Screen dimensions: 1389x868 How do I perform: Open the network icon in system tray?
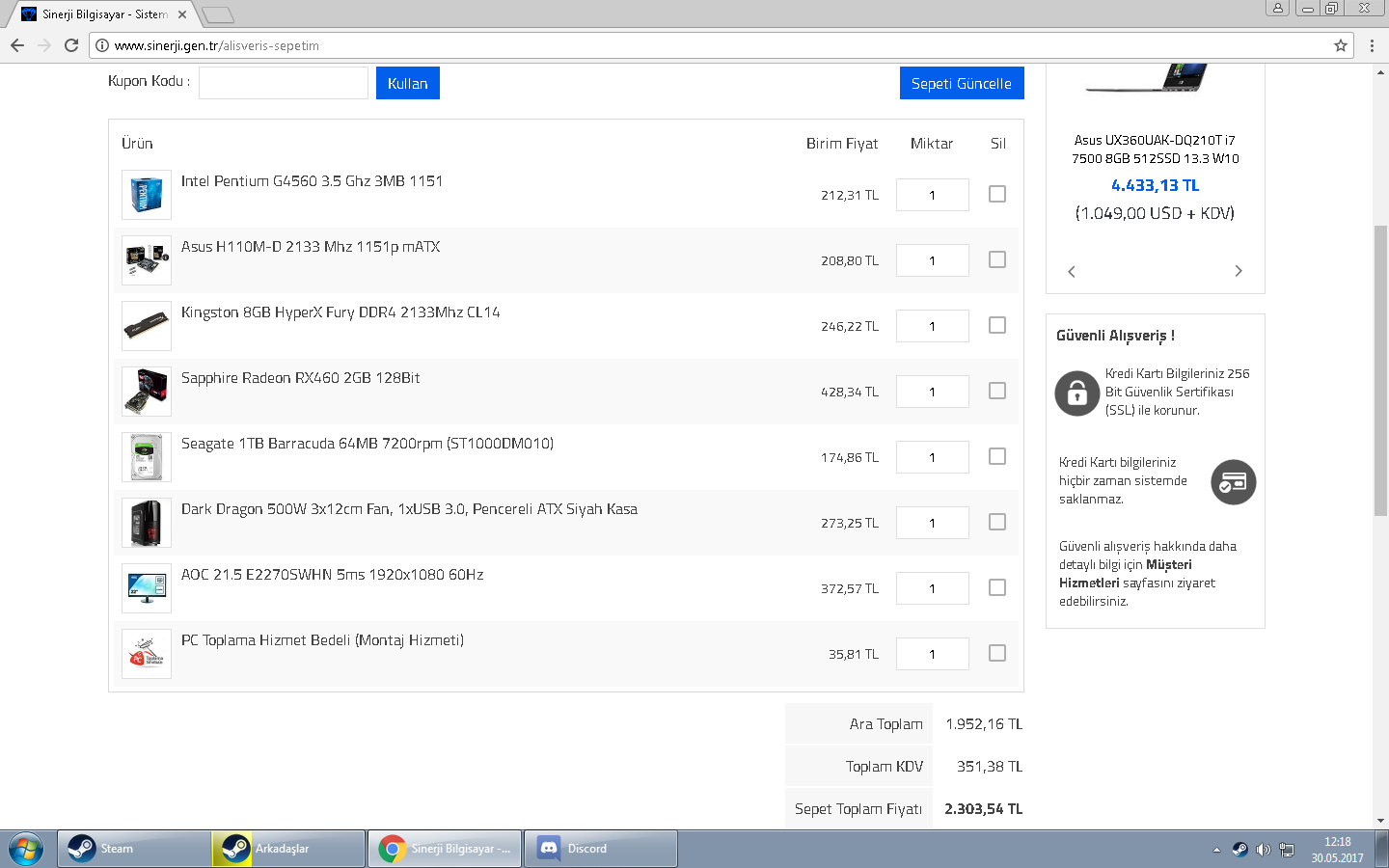coord(1287,850)
